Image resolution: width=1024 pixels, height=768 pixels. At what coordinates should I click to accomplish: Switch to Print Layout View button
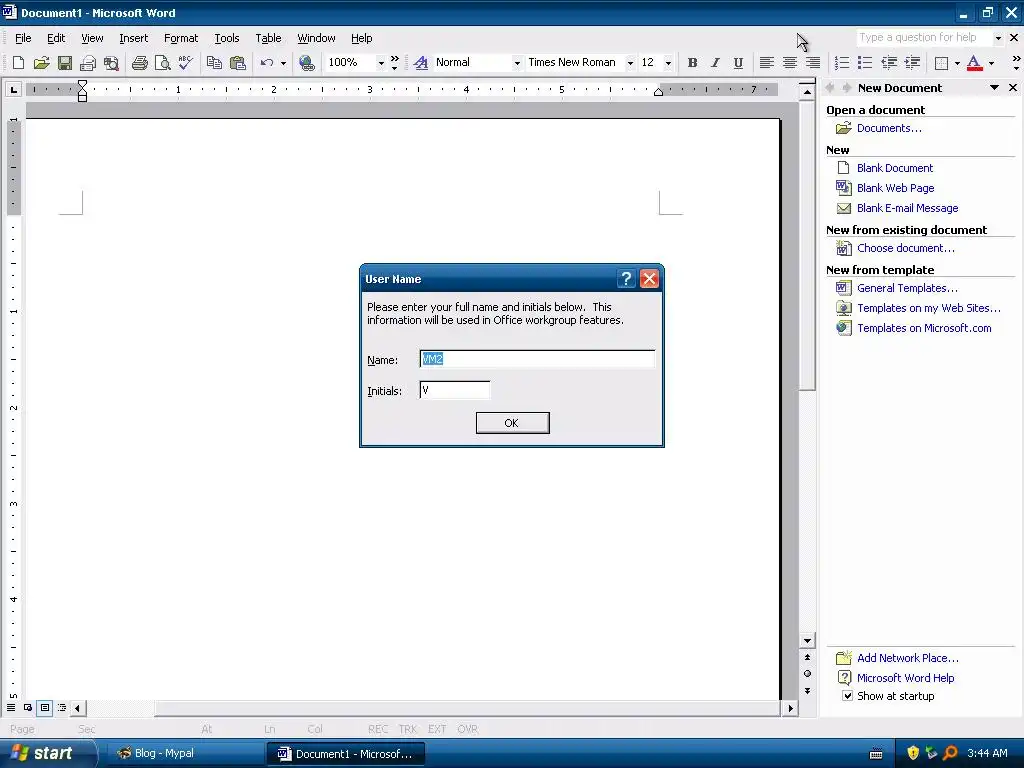(44, 707)
